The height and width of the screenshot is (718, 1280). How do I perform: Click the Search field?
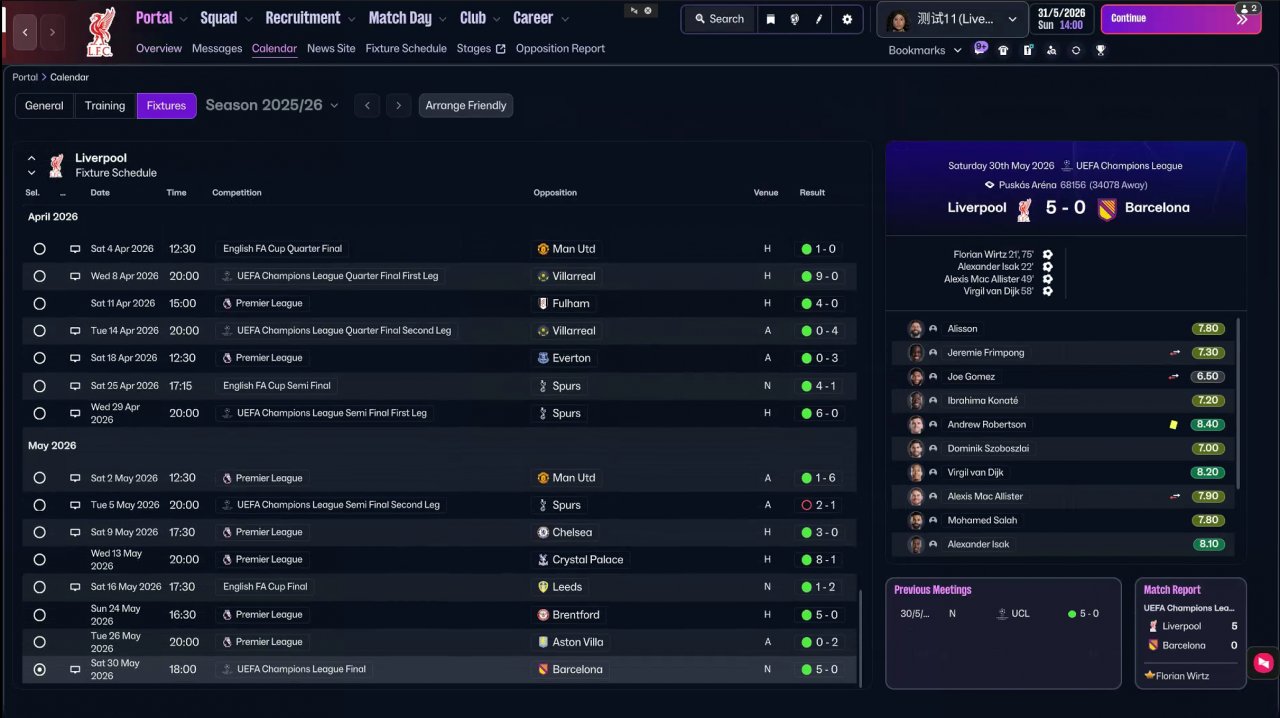pos(719,19)
